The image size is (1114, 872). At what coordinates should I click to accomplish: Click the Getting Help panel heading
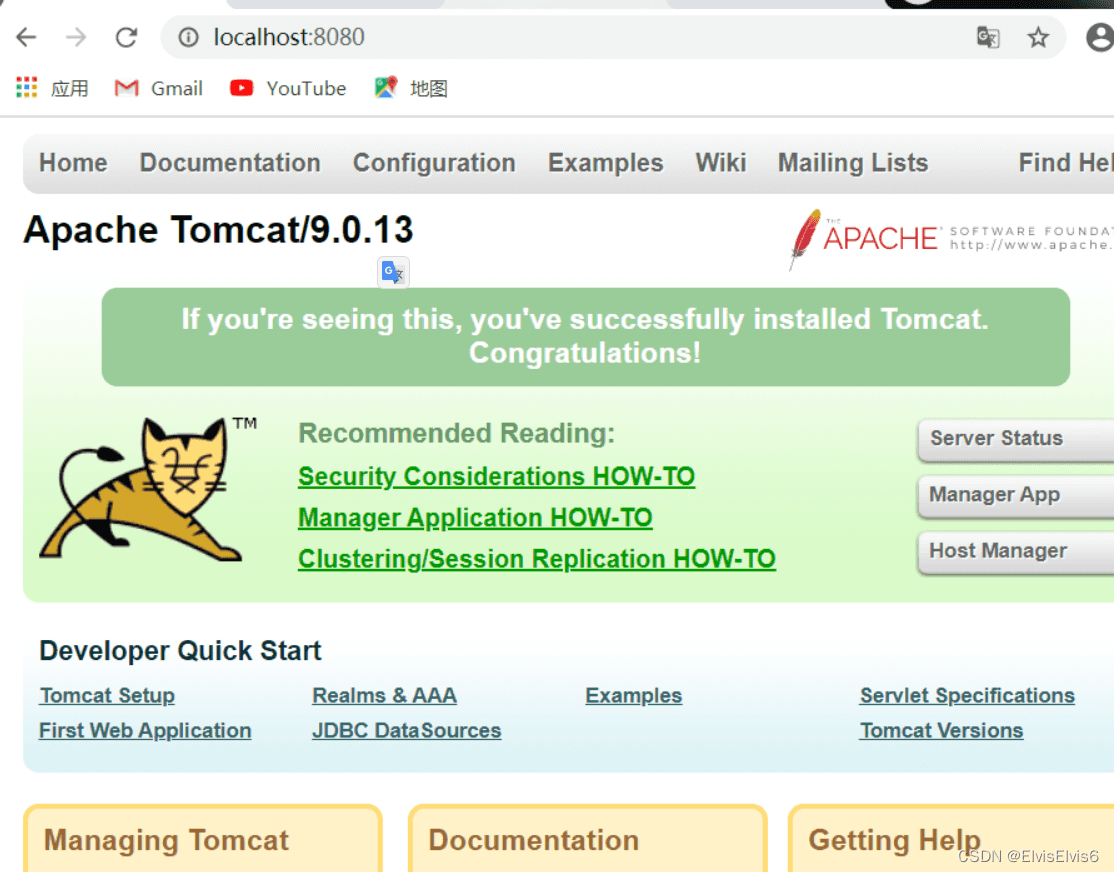[x=894, y=840]
